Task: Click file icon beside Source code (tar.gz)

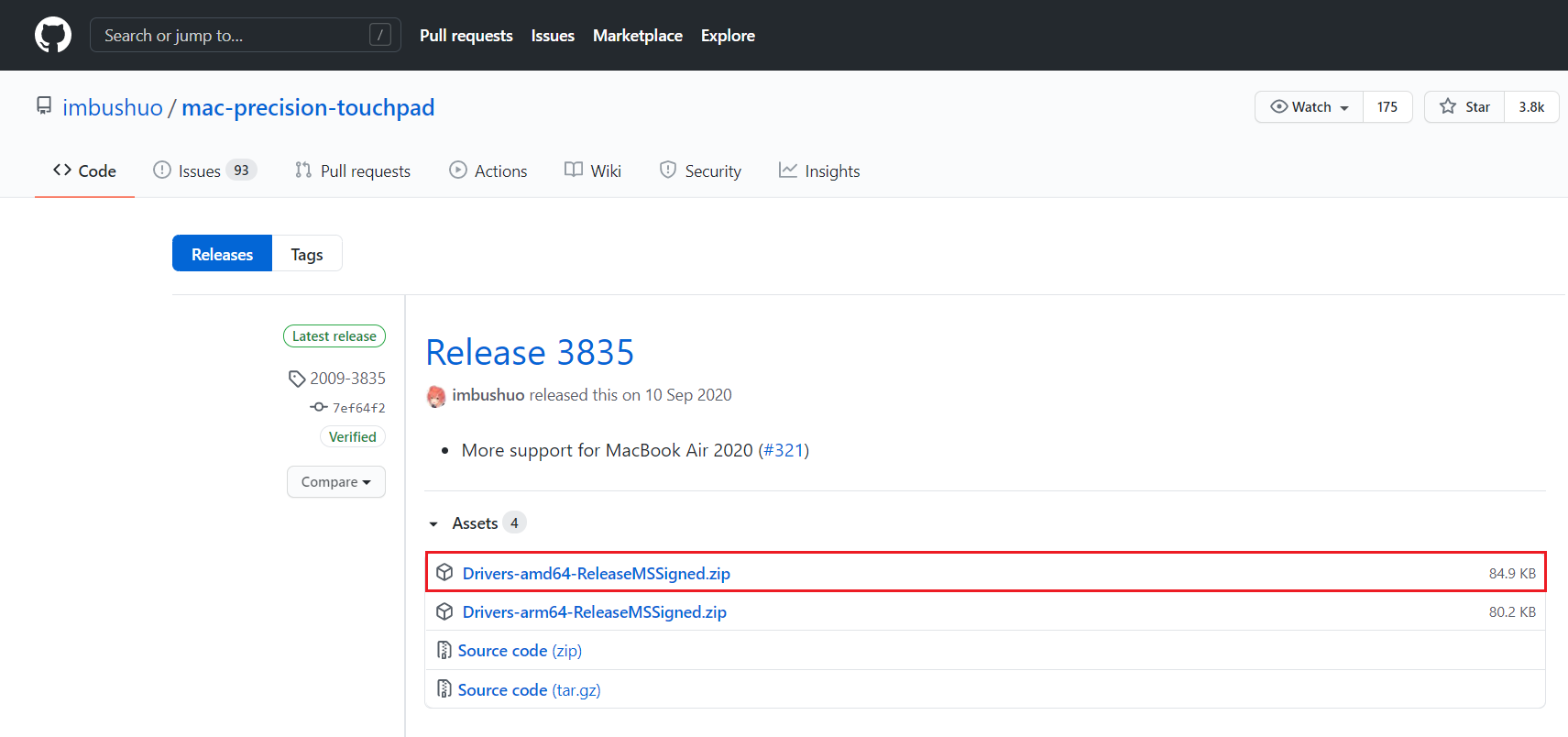Action: click(444, 688)
